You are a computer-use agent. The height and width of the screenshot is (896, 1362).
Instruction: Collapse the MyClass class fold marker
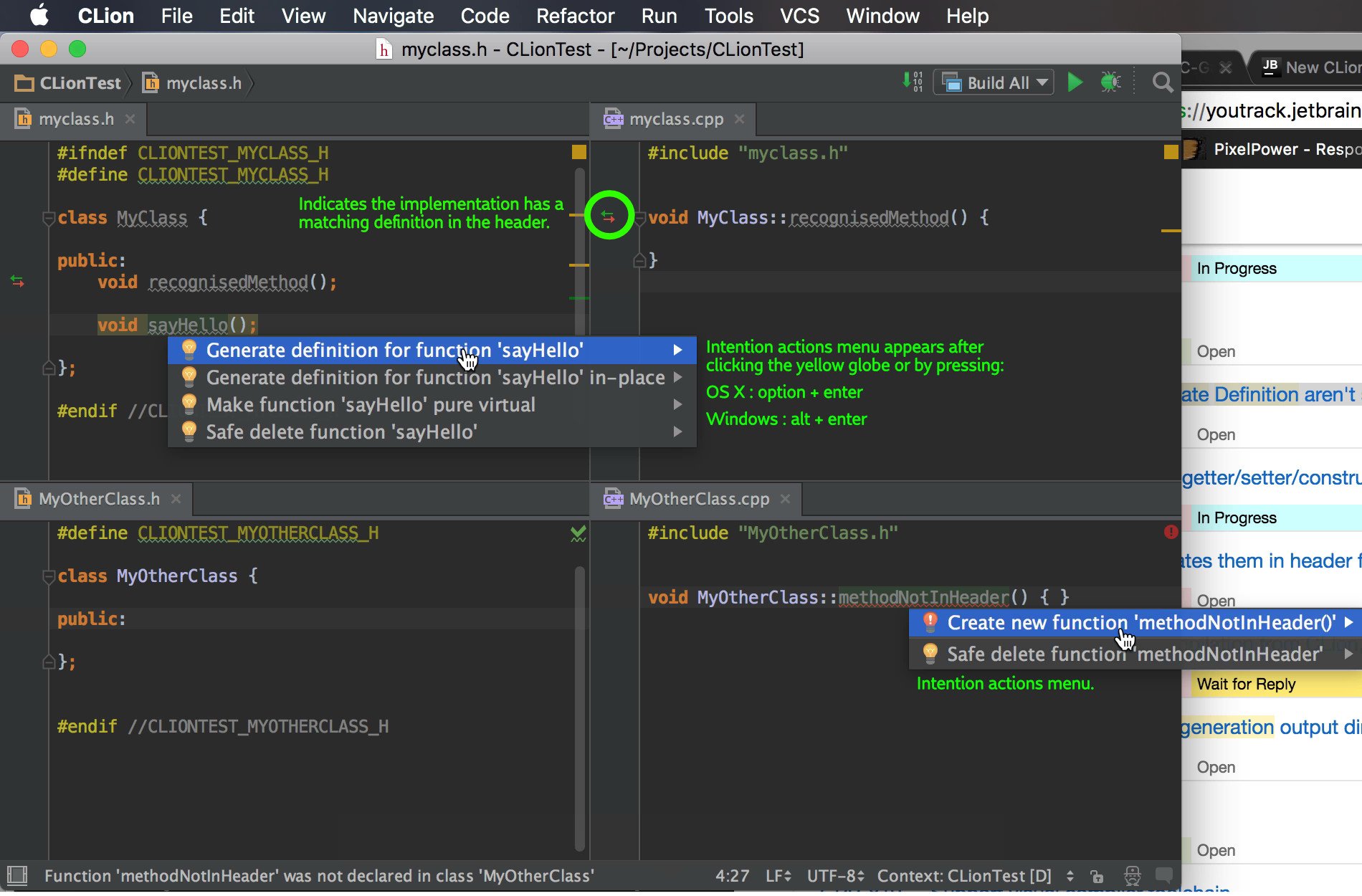(x=49, y=218)
